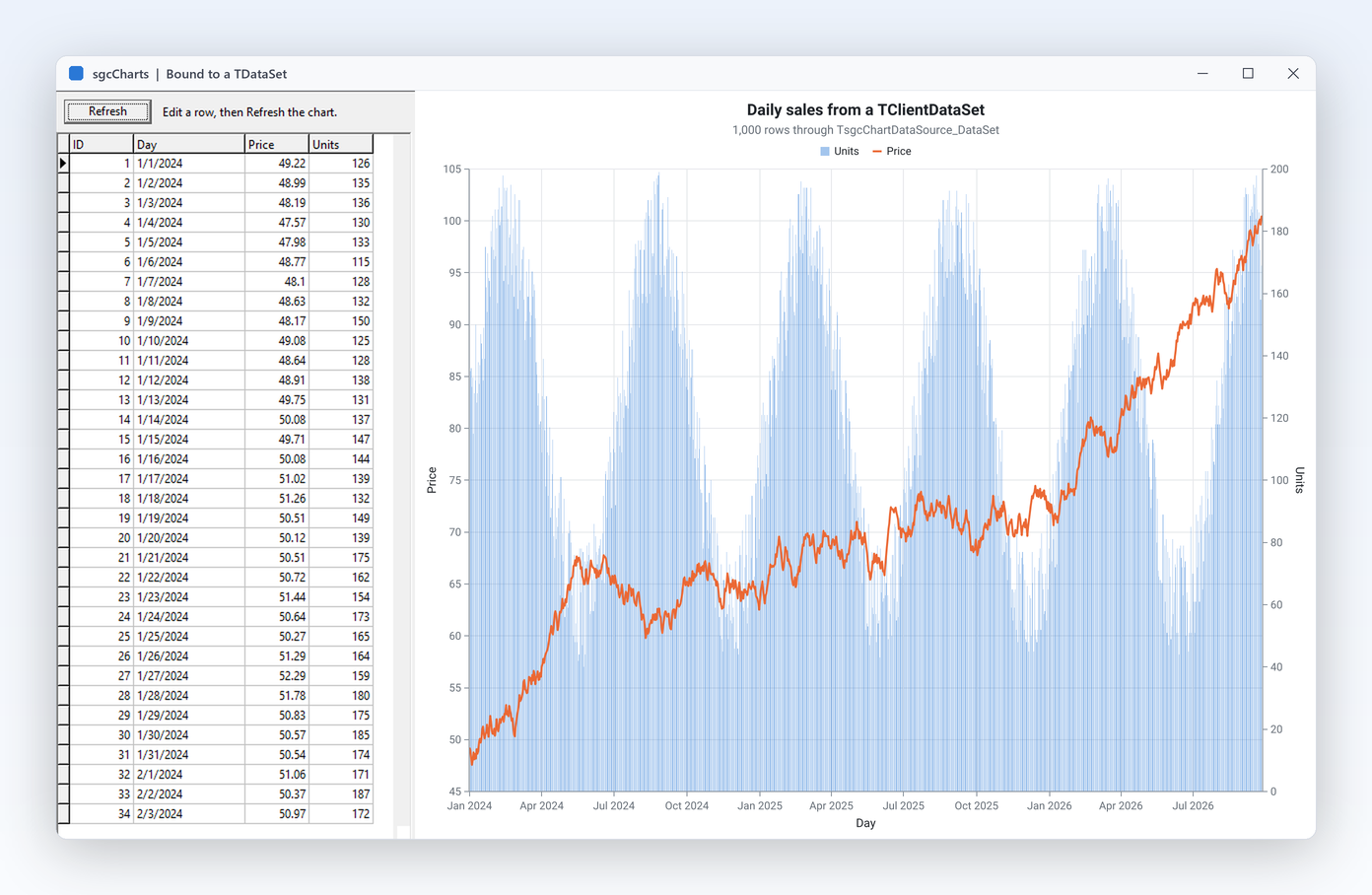This screenshot has height=895, width=1372.
Task: Select the Day cell 2/3/2024
Action: (189, 814)
